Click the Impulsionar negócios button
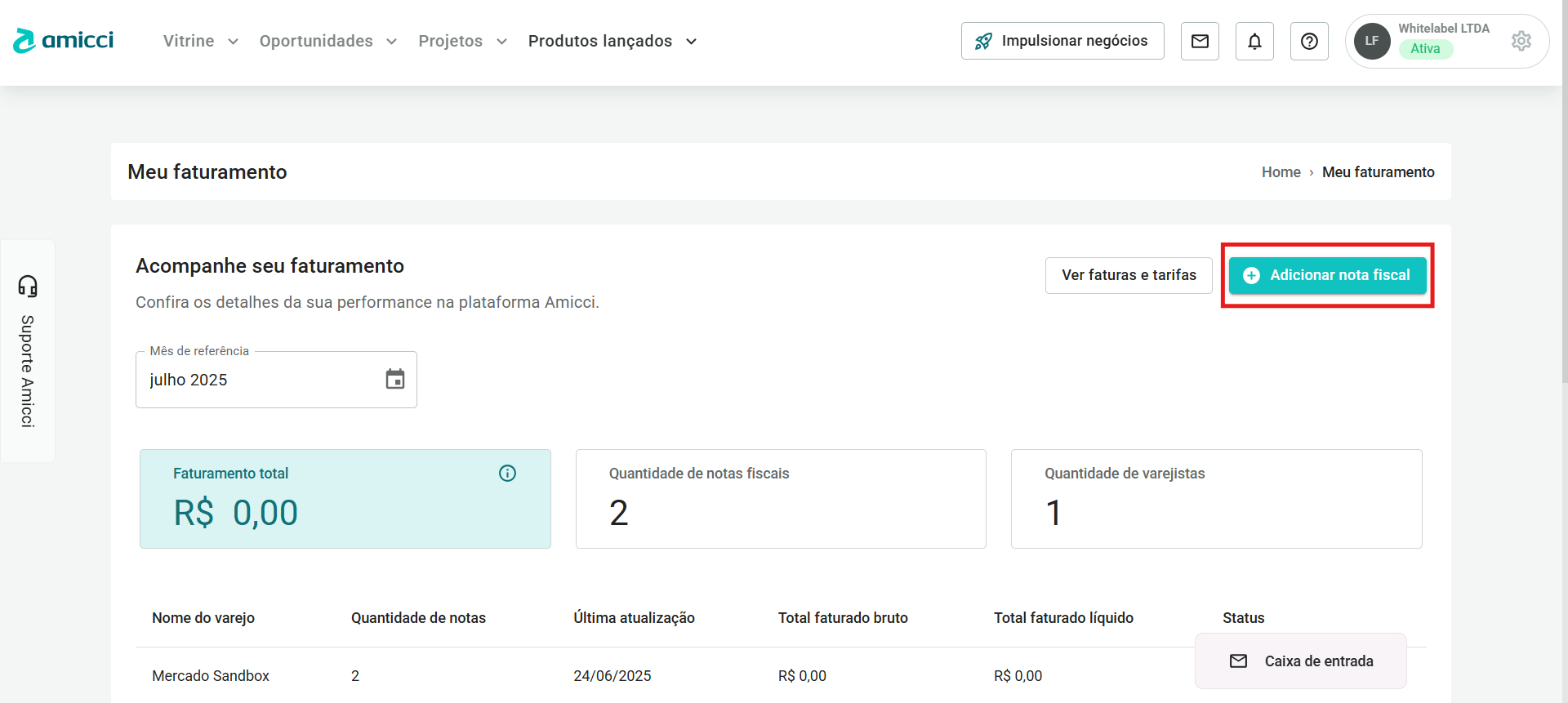The width and height of the screenshot is (1568, 703). click(x=1062, y=41)
